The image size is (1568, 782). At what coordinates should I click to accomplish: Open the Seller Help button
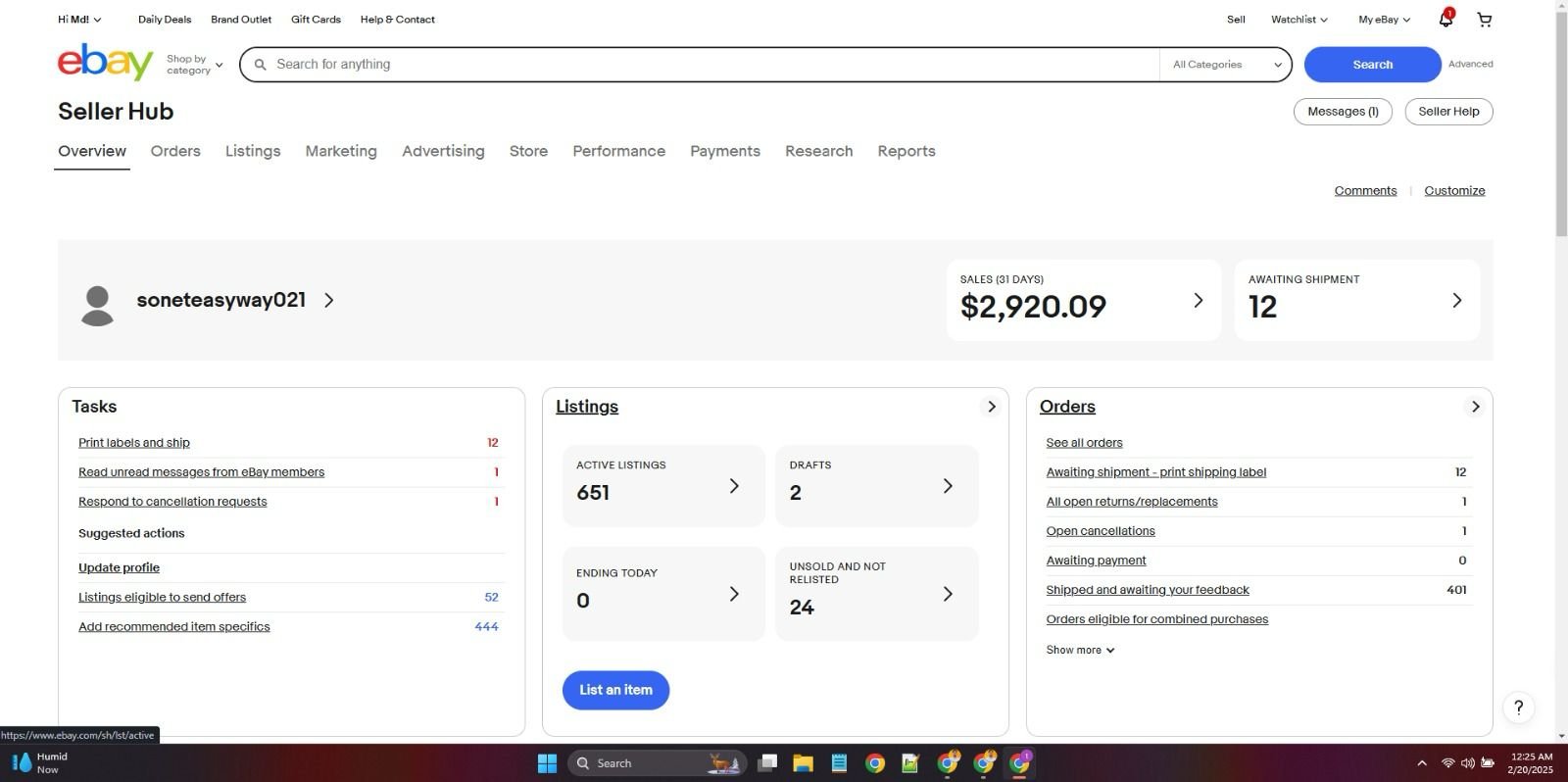coord(1448,112)
